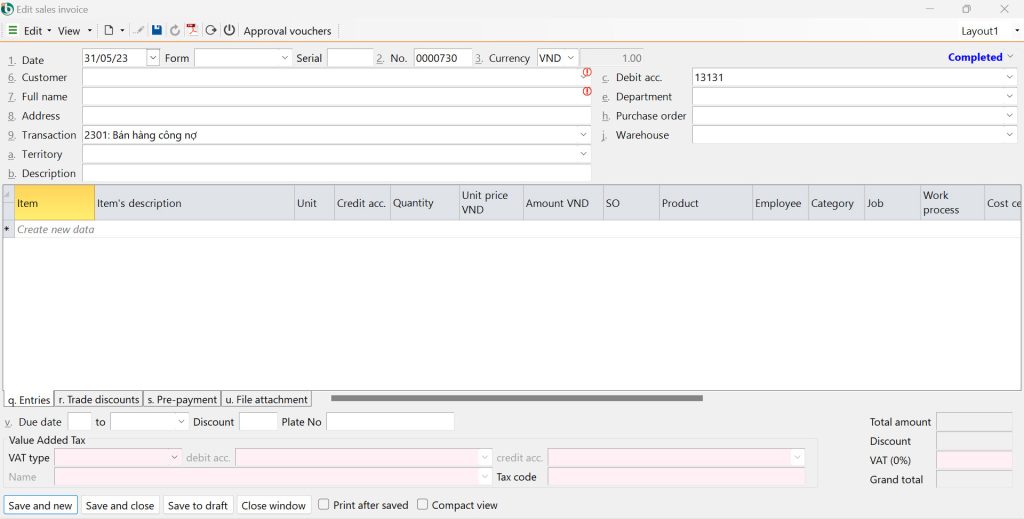
Task: Open the green hamburger menu icon
Action: point(12,31)
